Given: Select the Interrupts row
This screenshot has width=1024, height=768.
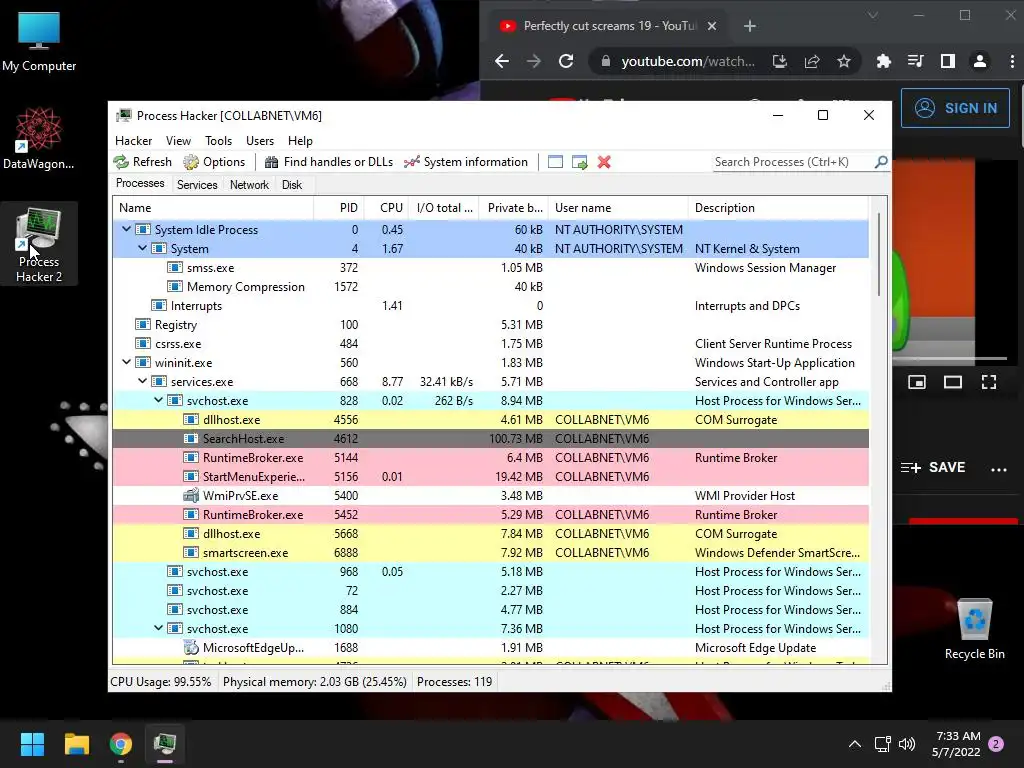Looking at the screenshot, I should tap(490, 306).
